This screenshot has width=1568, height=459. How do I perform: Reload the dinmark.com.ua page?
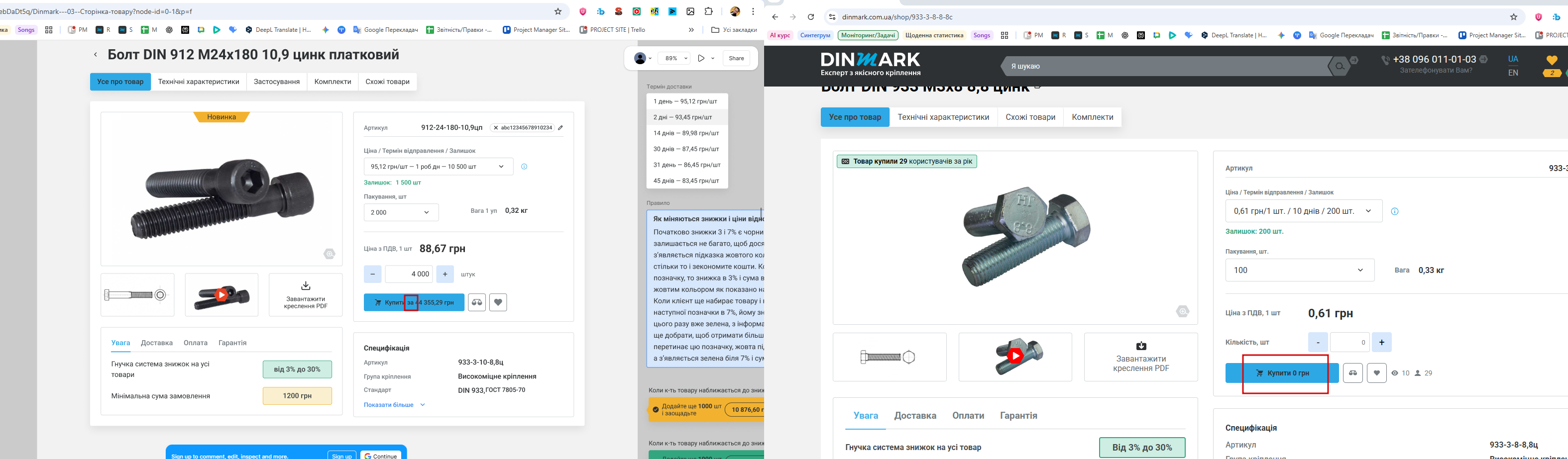[x=811, y=17]
